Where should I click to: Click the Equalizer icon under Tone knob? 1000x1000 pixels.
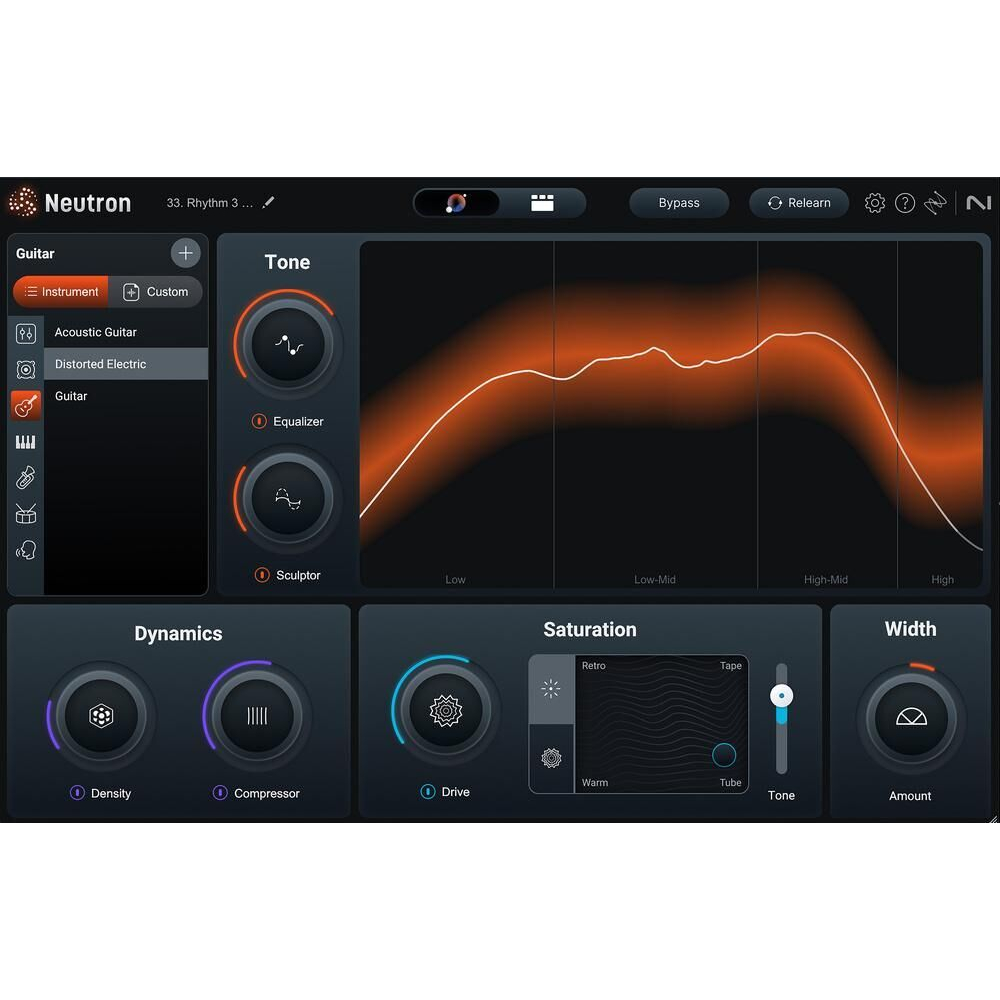click(x=262, y=421)
